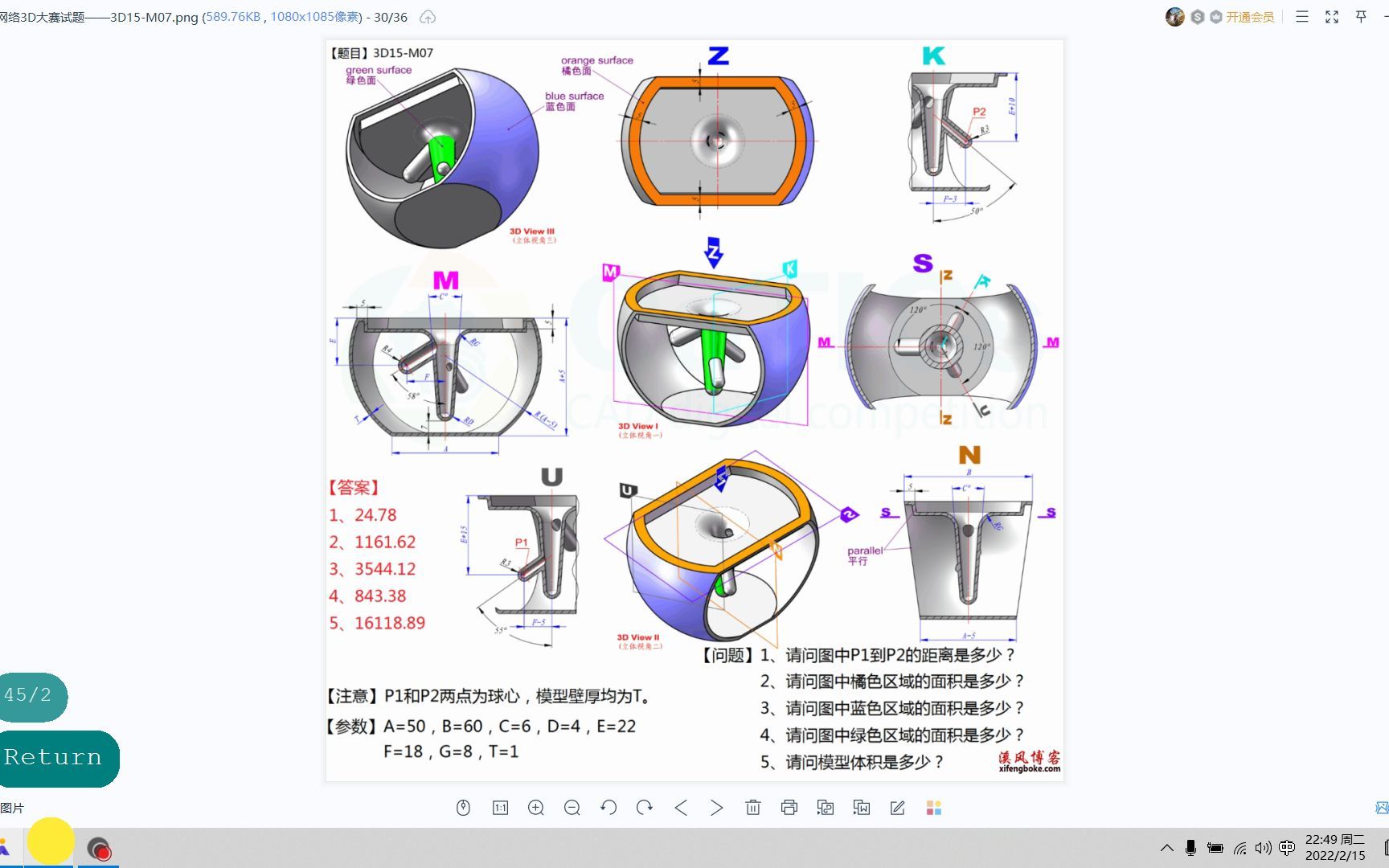Click the image file size 589.76KB info
1389x868 pixels.
click(233, 17)
